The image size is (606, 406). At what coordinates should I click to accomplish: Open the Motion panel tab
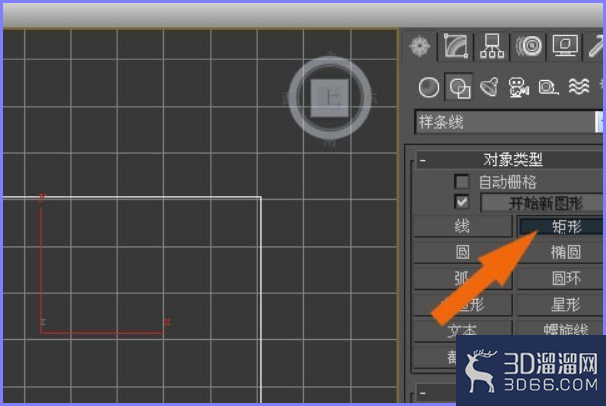coord(529,46)
